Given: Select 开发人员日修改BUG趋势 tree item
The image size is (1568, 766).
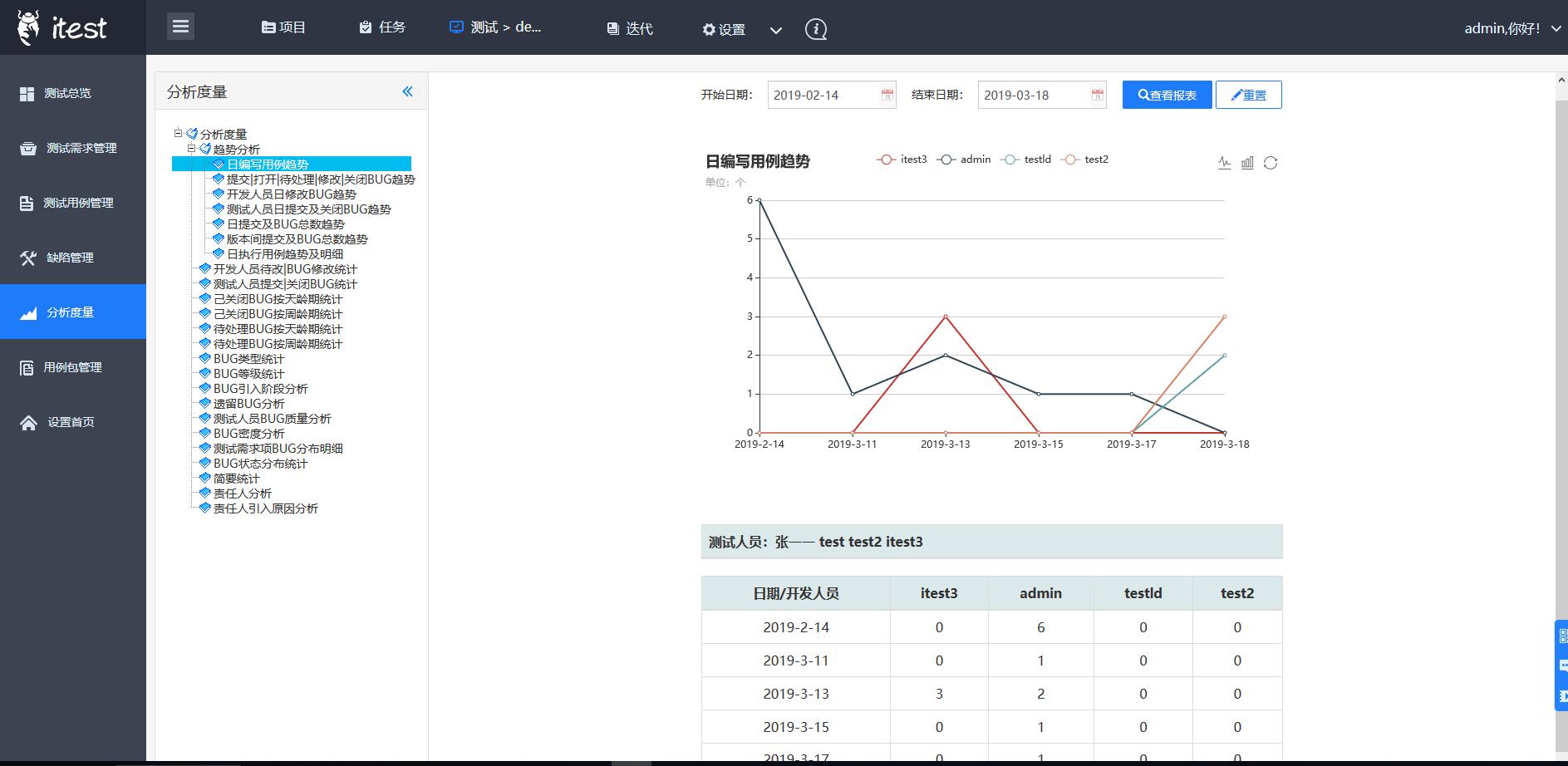Looking at the screenshot, I should point(292,194).
